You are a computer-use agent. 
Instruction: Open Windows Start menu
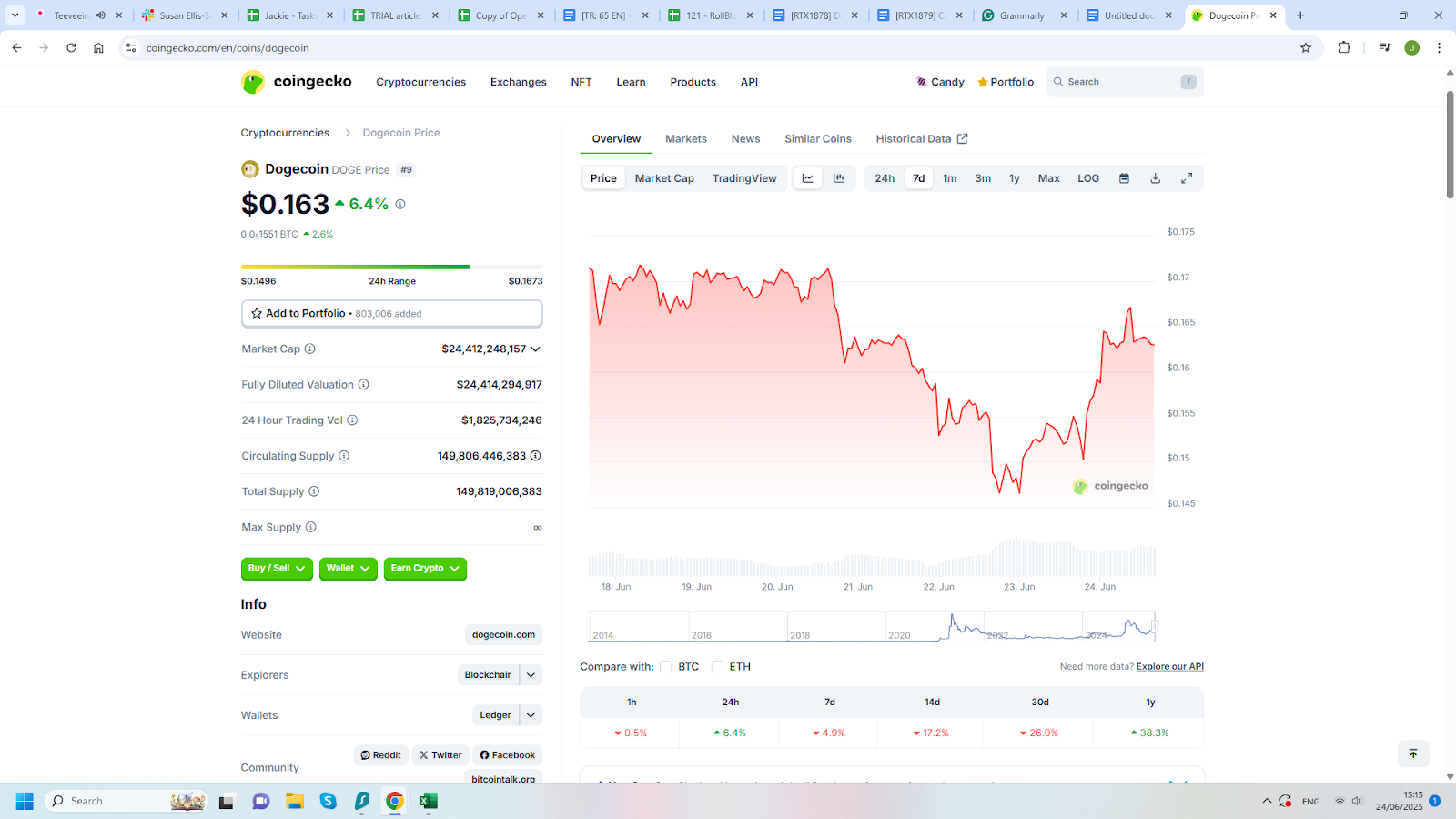tap(25, 801)
